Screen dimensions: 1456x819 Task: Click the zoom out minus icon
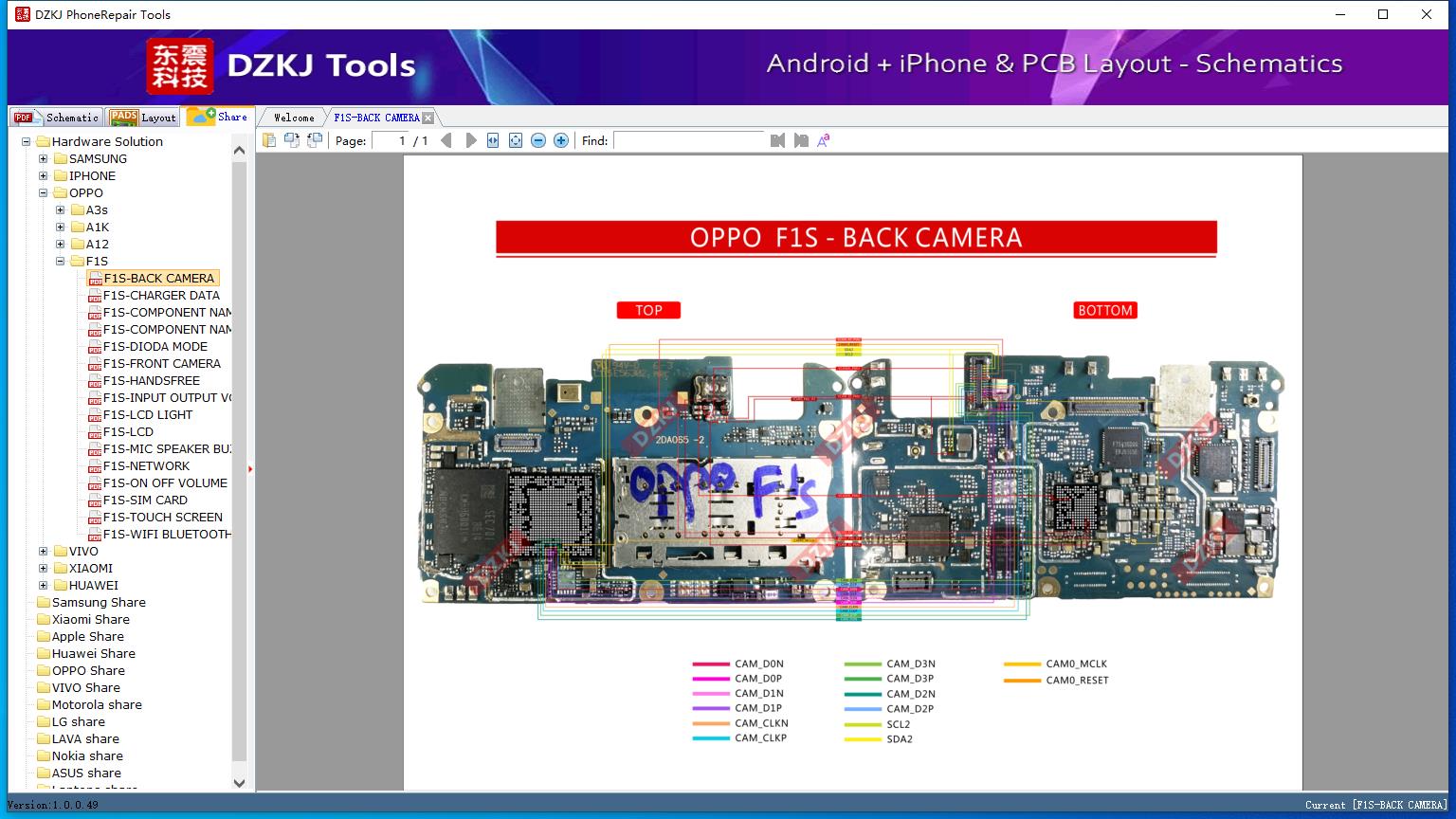pyautogui.click(x=538, y=140)
